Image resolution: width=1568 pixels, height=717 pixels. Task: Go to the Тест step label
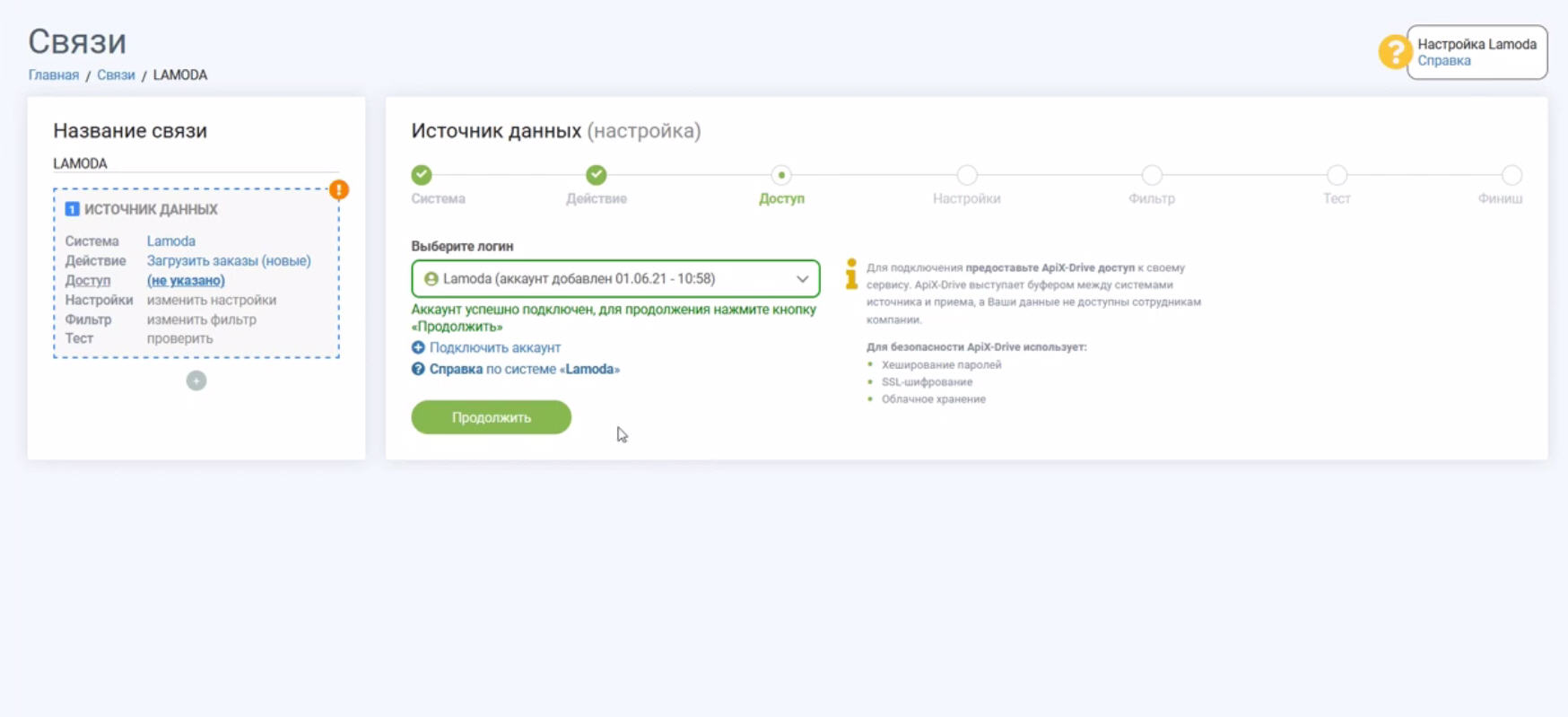(x=1337, y=198)
